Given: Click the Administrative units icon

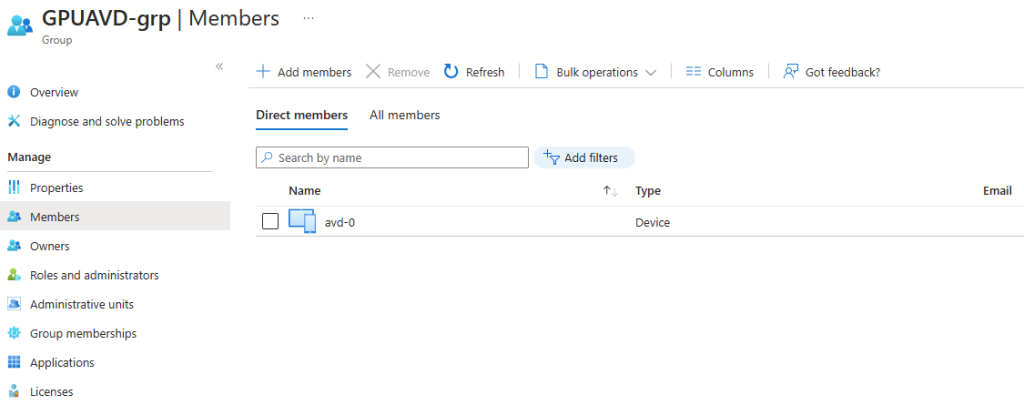Looking at the screenshot, I should click(14, 304).
